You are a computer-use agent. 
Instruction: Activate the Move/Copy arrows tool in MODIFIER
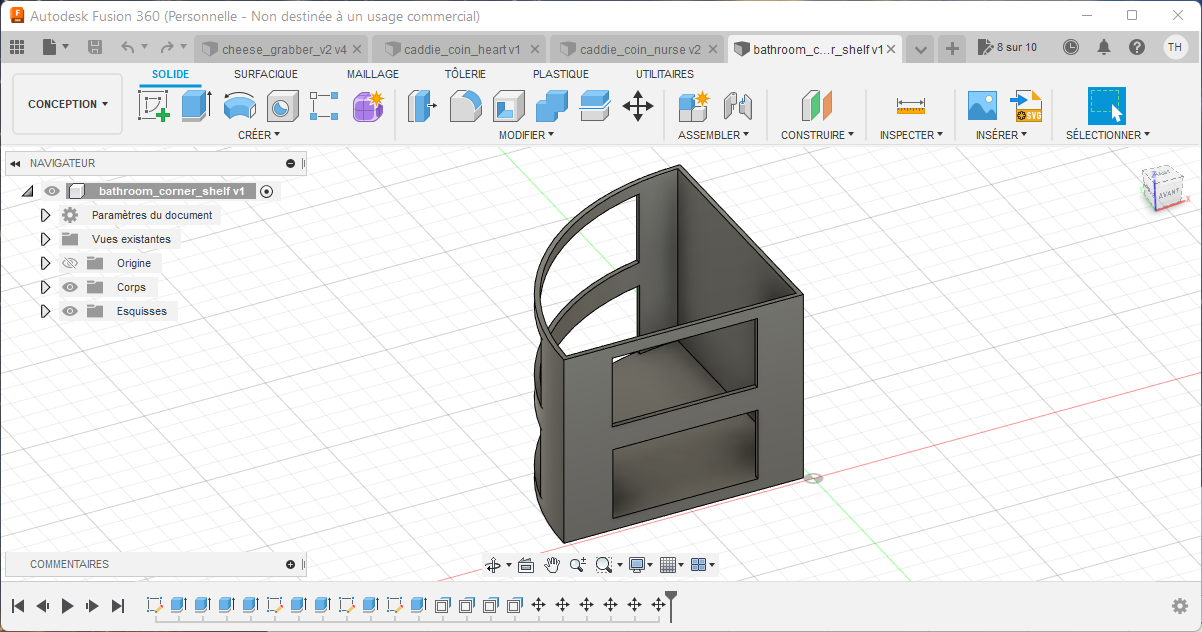638,105
